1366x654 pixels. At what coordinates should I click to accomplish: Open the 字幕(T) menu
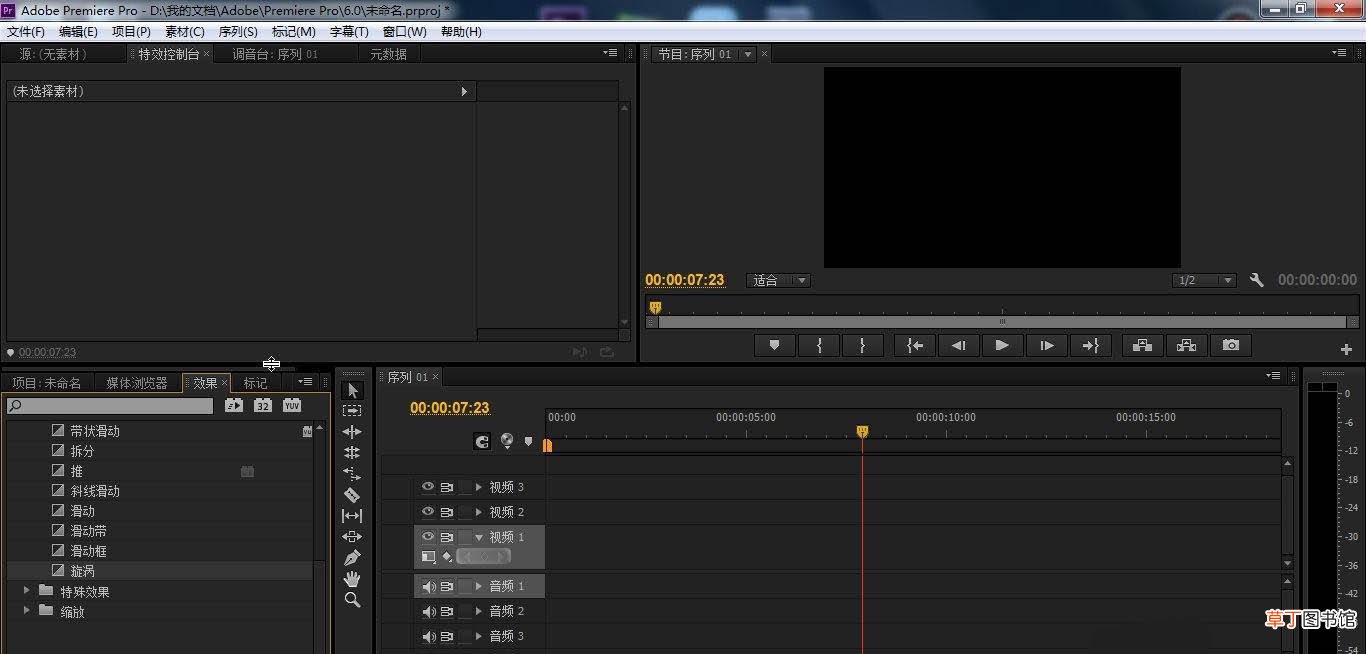pos(349,31)
